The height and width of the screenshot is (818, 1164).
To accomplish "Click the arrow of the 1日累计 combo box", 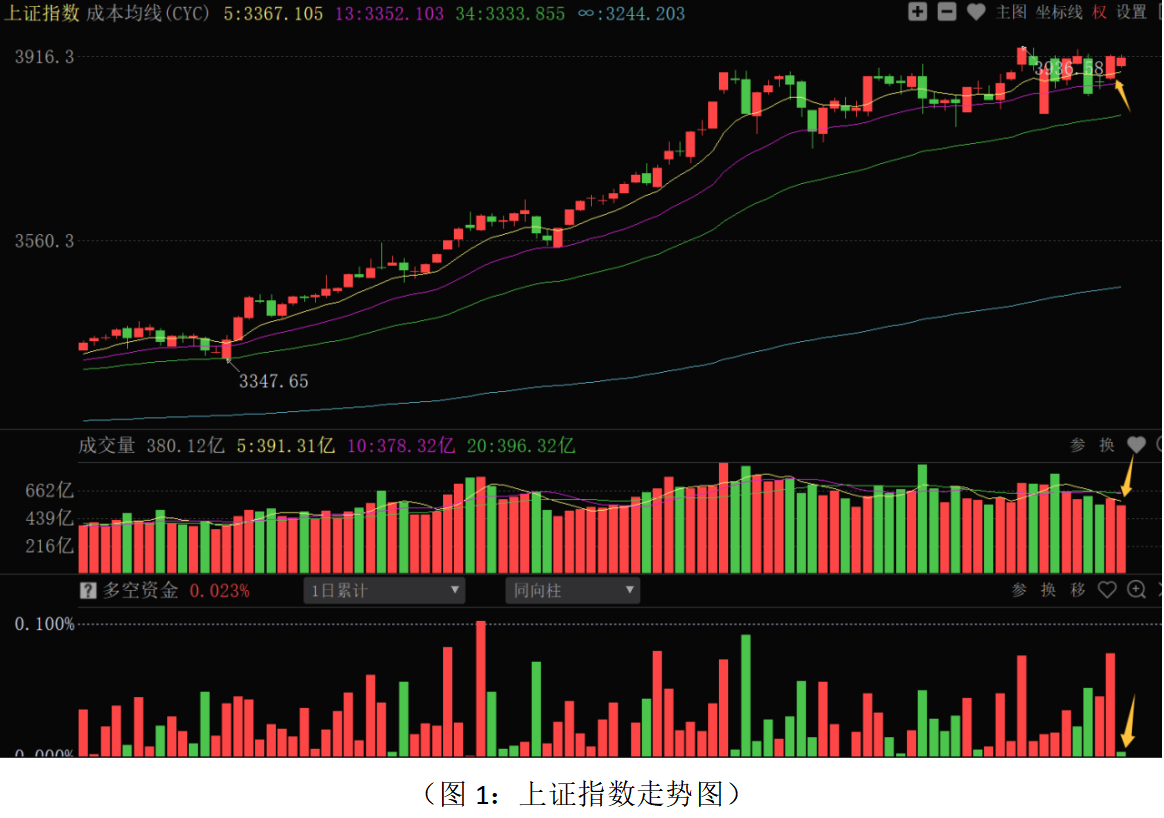I will (x=455, y=591).
